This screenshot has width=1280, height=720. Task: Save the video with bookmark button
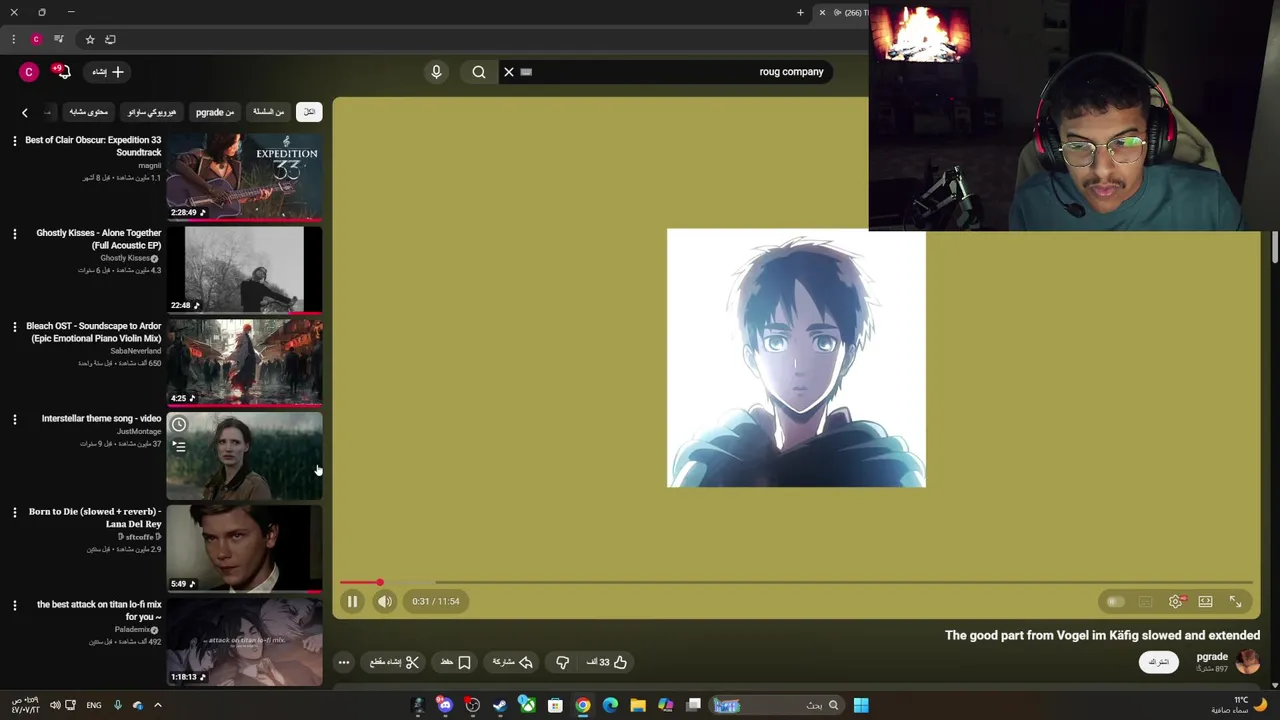[x=456, y=662]
